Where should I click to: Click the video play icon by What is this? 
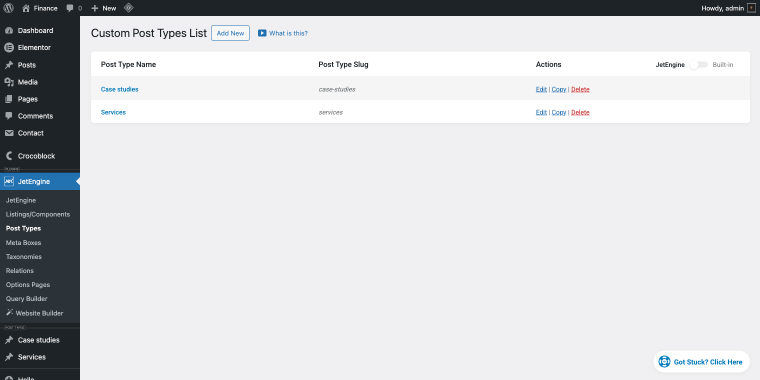262,33
